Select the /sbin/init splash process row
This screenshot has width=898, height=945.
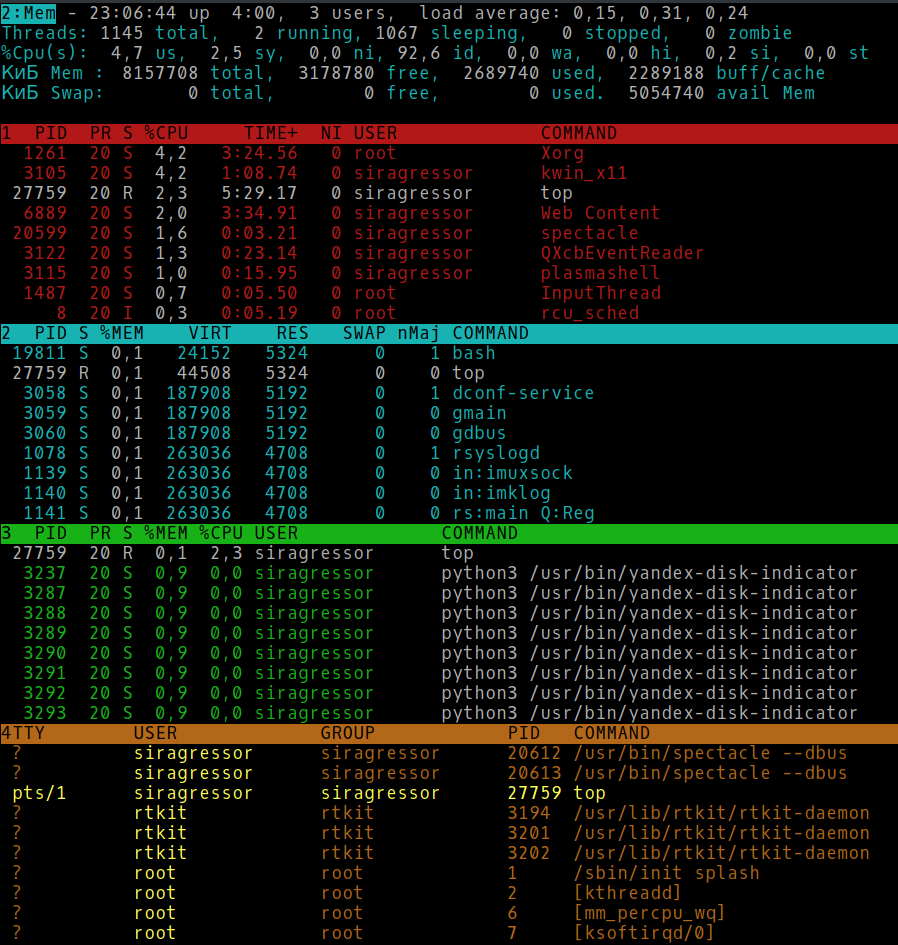pyautogui.click(x=400, y=873)
